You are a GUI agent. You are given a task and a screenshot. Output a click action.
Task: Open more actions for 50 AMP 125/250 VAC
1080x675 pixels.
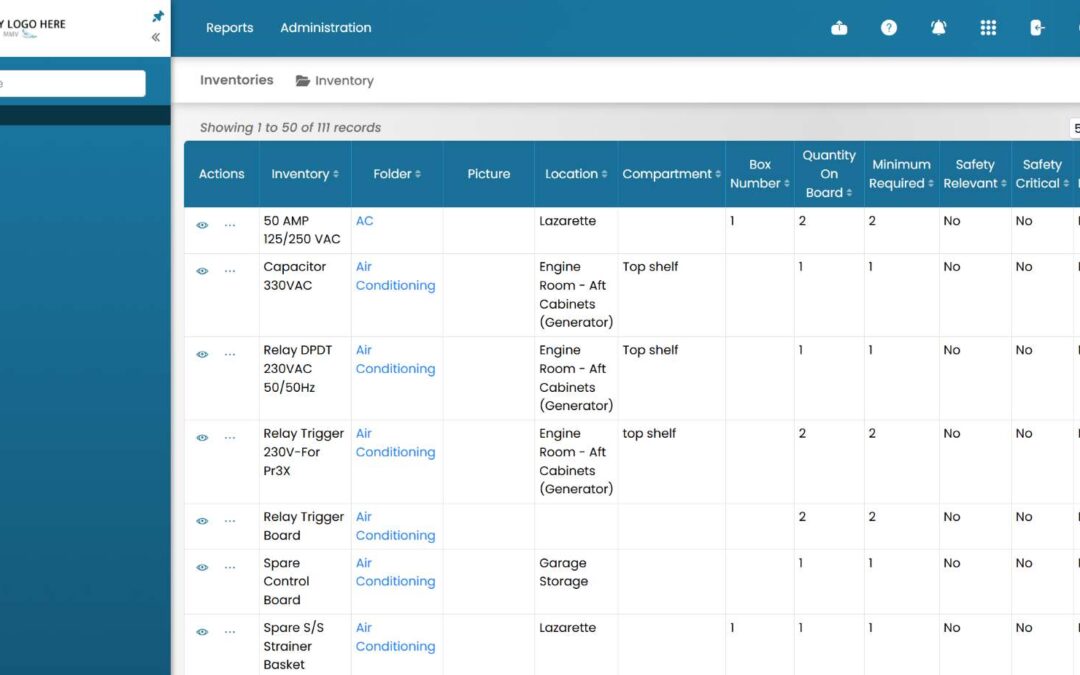(x=229, y=225)
